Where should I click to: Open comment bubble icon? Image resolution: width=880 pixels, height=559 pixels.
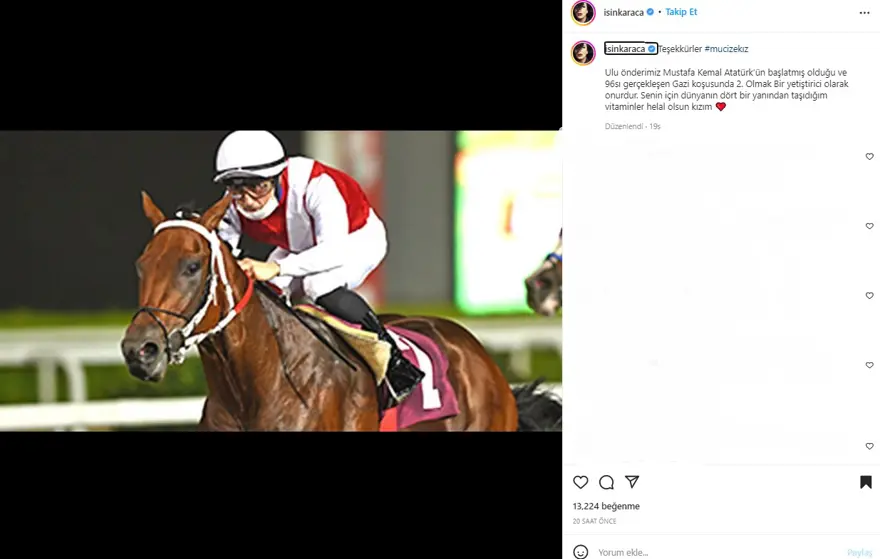click(606, 482)
